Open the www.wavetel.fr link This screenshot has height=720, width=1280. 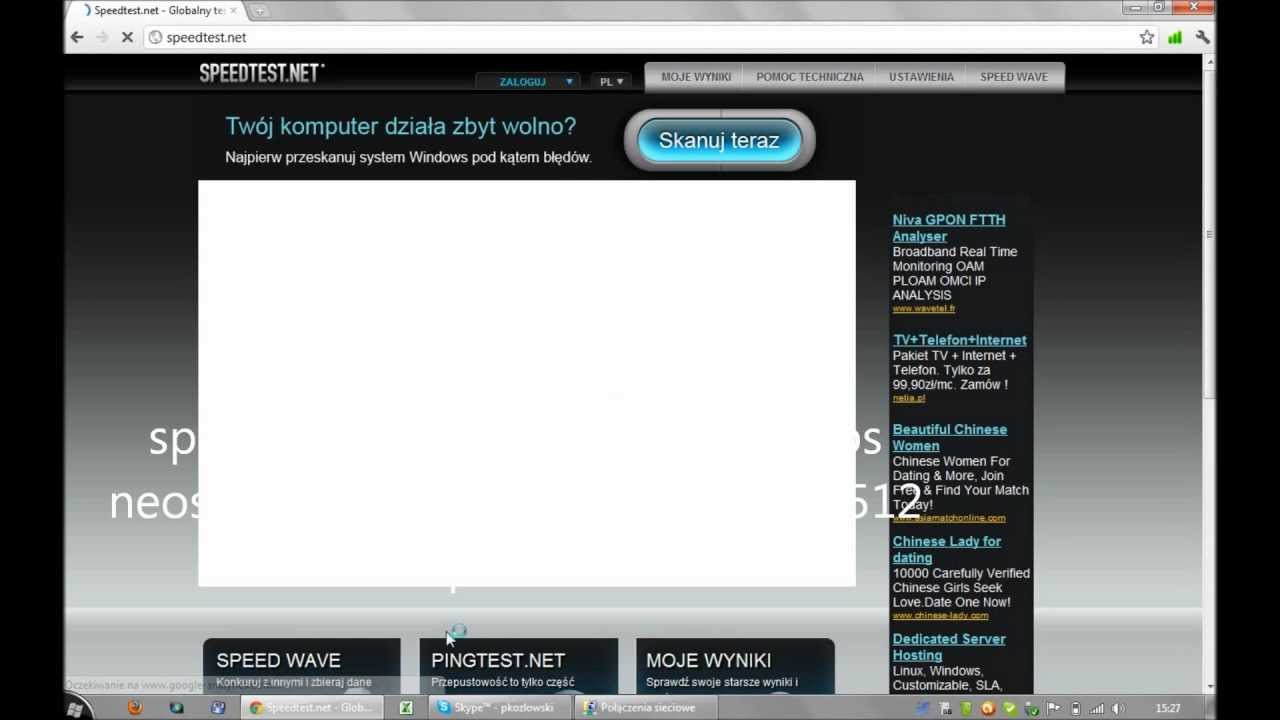click(x=924, y=309)
